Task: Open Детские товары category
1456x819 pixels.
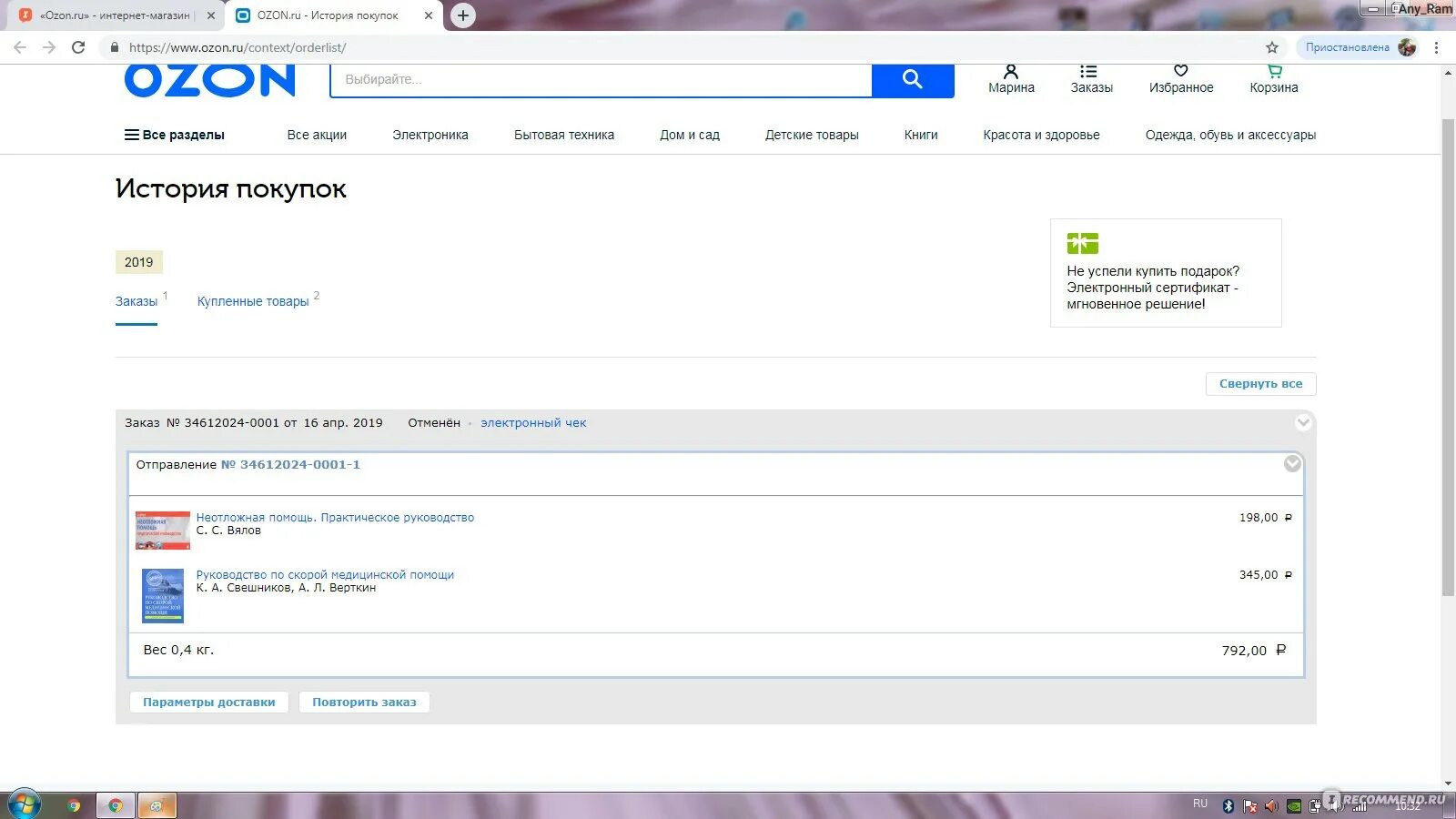Action: pyautogui.click(x=812, y=135)
